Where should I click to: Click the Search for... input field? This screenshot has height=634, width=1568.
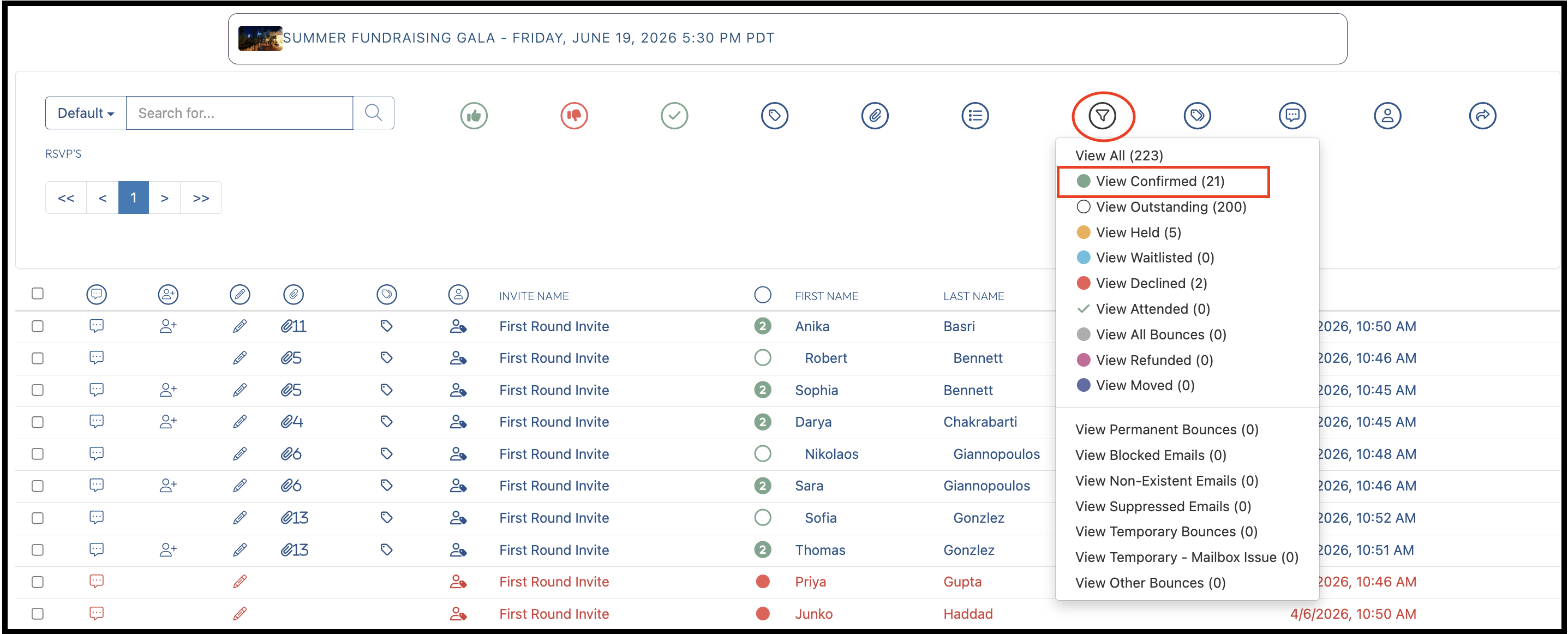point(239,113)
